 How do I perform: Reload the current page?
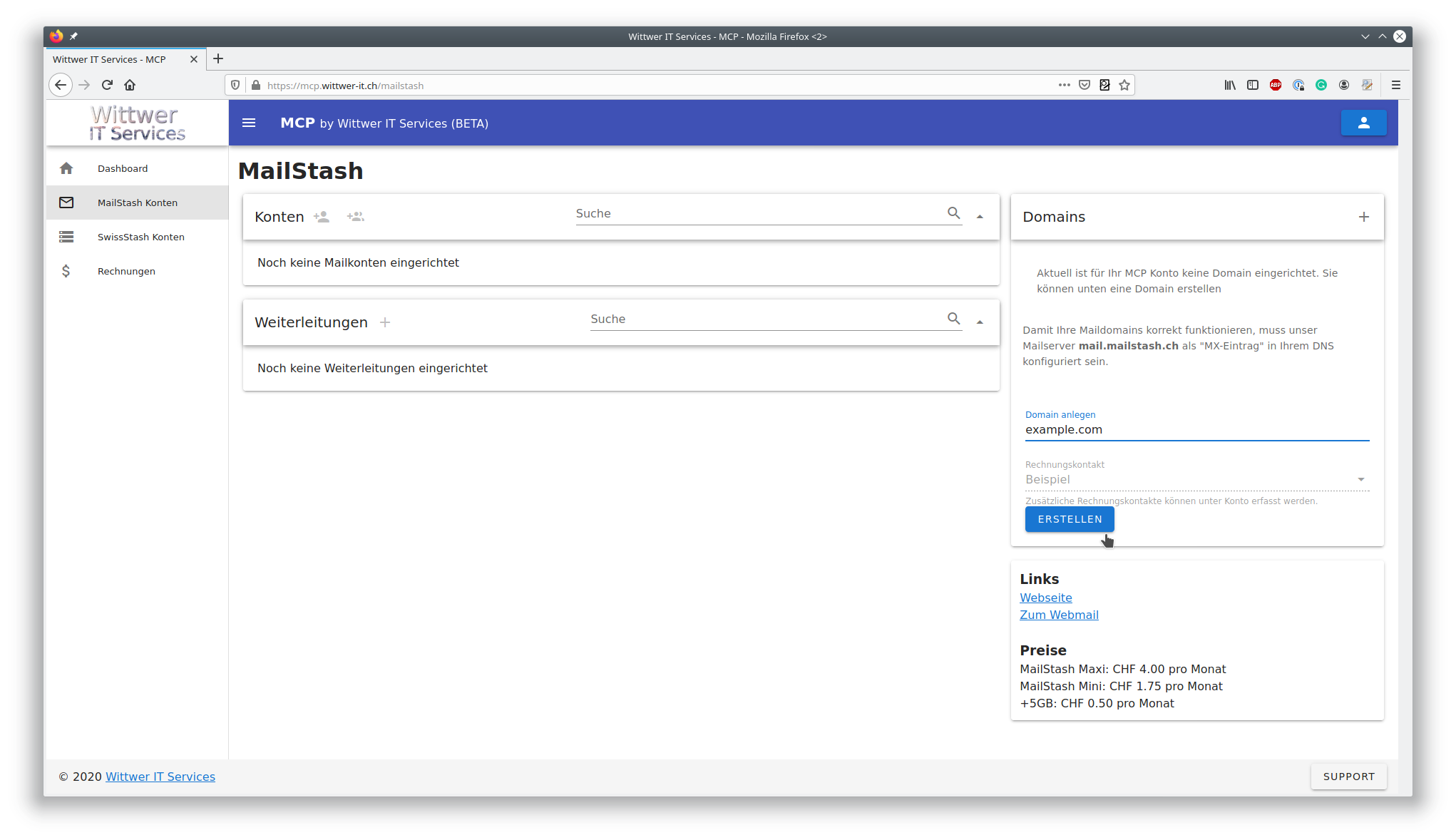(107, 85)
